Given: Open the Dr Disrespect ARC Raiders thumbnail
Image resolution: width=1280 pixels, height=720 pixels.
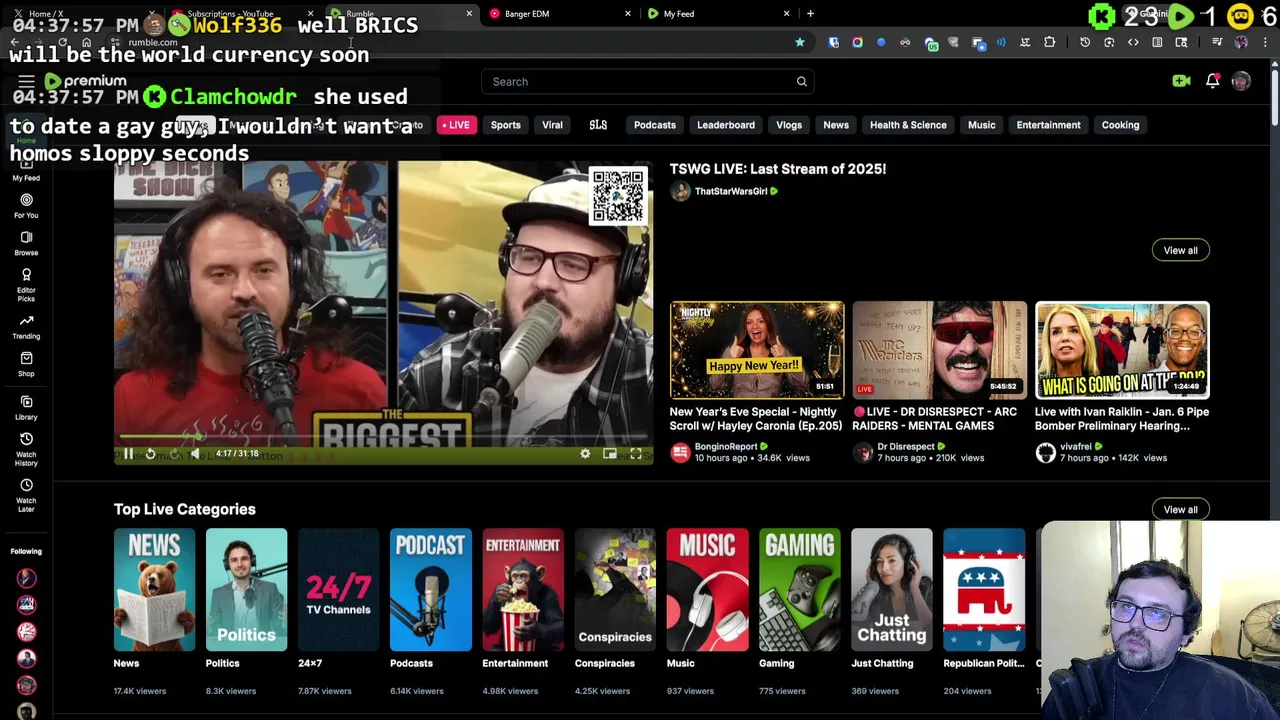Looking at the screenshot, I should (x=939, y=349).
